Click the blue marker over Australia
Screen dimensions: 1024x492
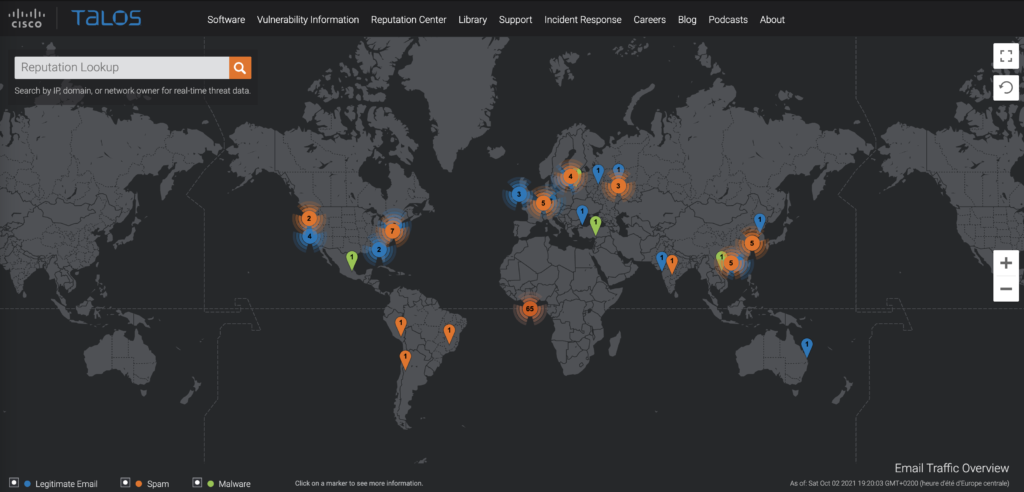pos(806,346)
